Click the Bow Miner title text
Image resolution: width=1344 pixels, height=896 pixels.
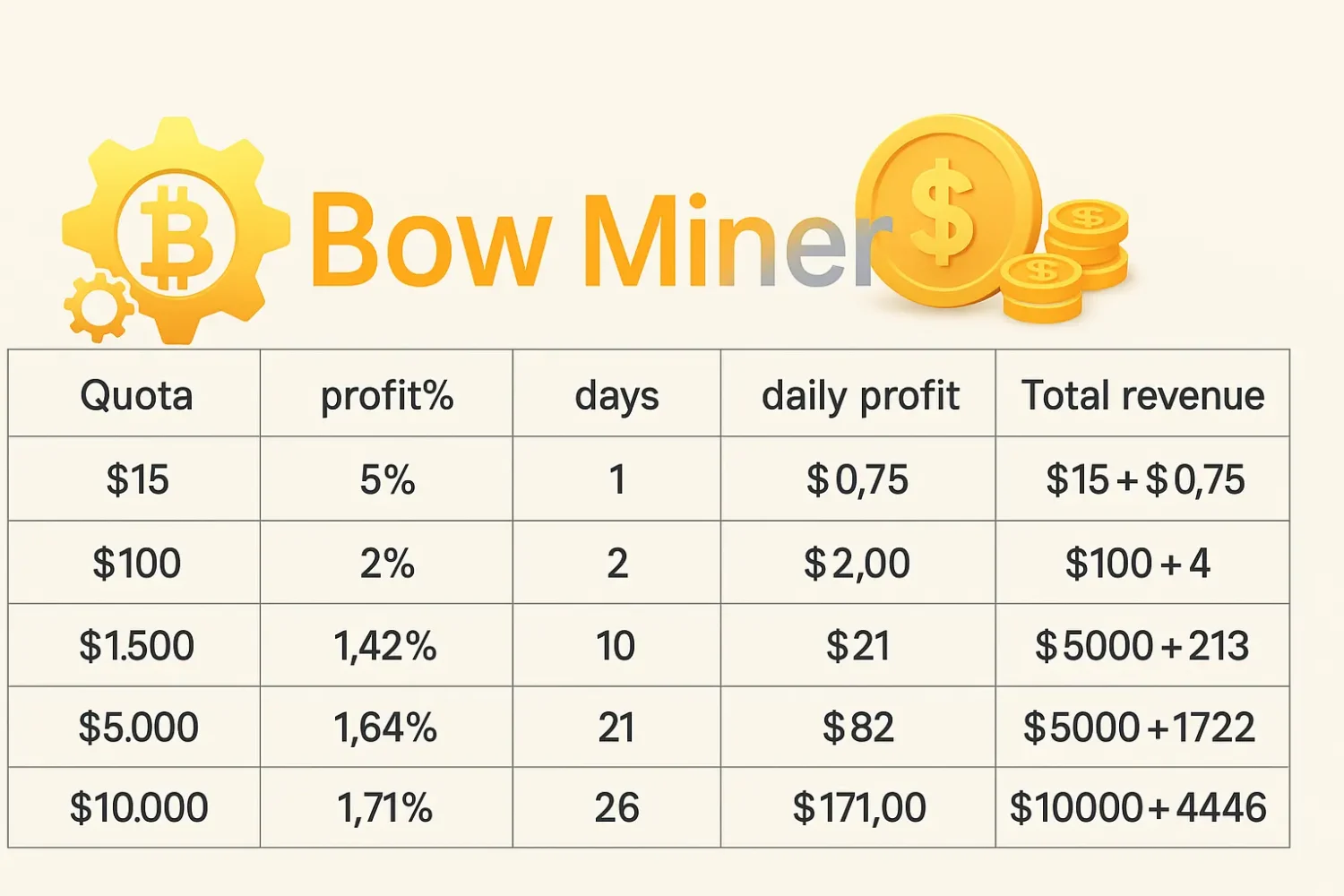(x=591, y=240)
